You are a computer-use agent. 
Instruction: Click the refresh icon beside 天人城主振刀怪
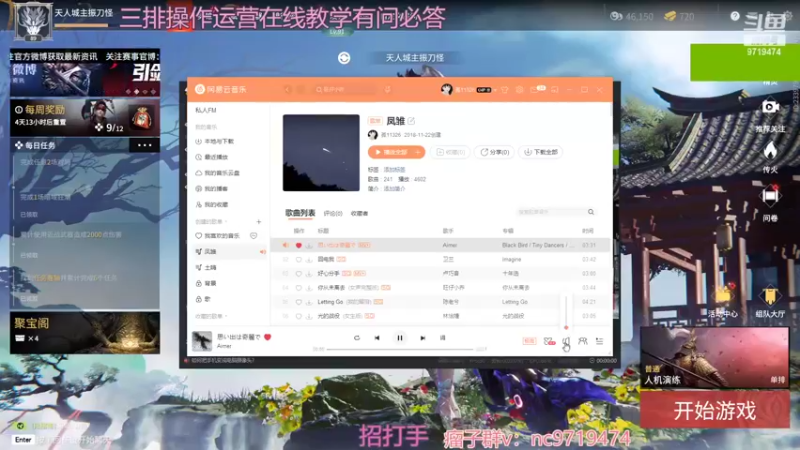[x=344, y=58]
